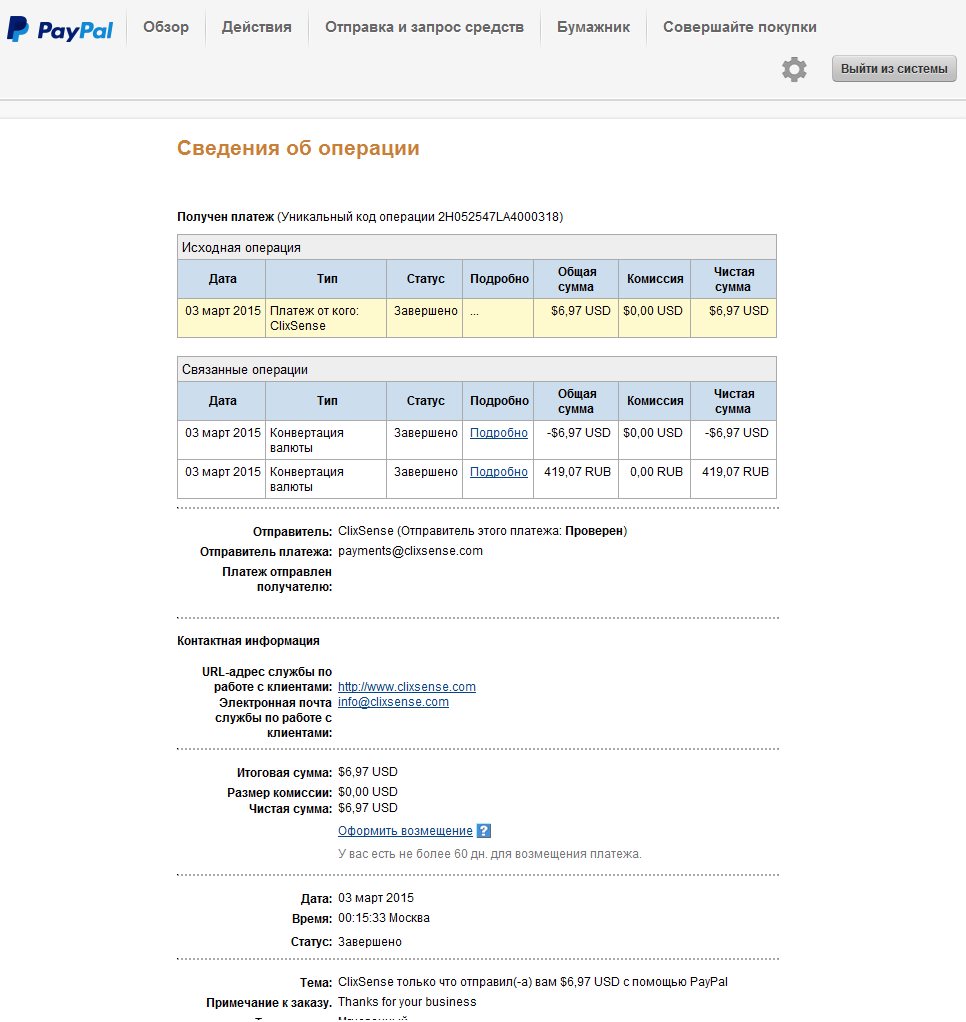
Task: Open the Бумажник tab
Action: point(593,27)
